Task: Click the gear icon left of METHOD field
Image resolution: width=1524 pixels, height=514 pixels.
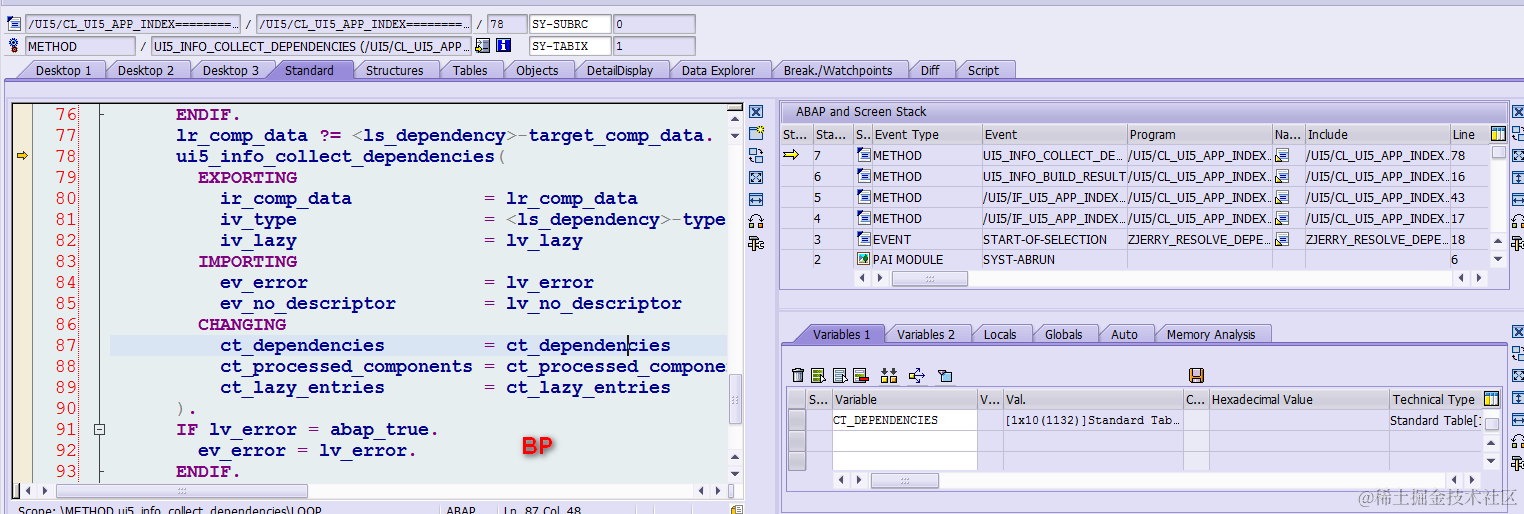Action: tap(14, 46)
